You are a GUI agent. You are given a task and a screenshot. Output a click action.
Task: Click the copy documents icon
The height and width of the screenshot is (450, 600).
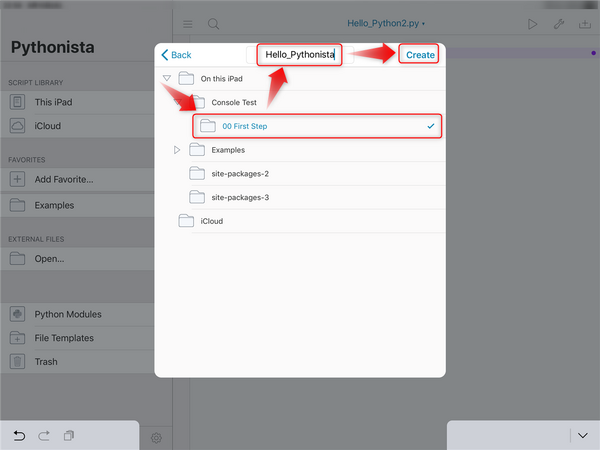click(x=69, y=435)
